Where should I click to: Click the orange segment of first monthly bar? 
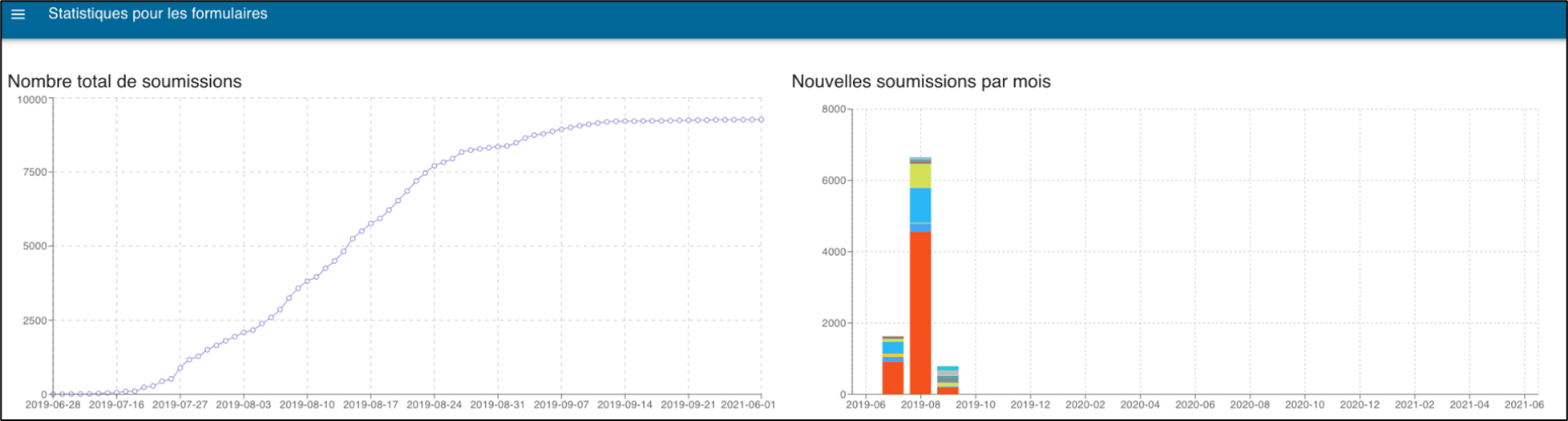pyautogui.click(x=893, y=378)
